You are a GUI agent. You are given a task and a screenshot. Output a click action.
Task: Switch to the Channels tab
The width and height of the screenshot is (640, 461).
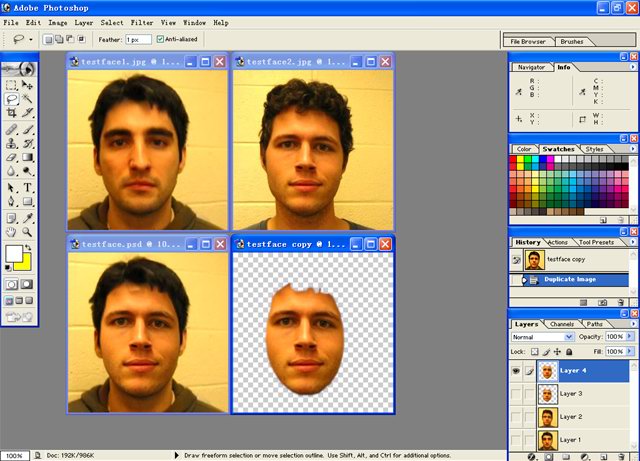(562, 324)
